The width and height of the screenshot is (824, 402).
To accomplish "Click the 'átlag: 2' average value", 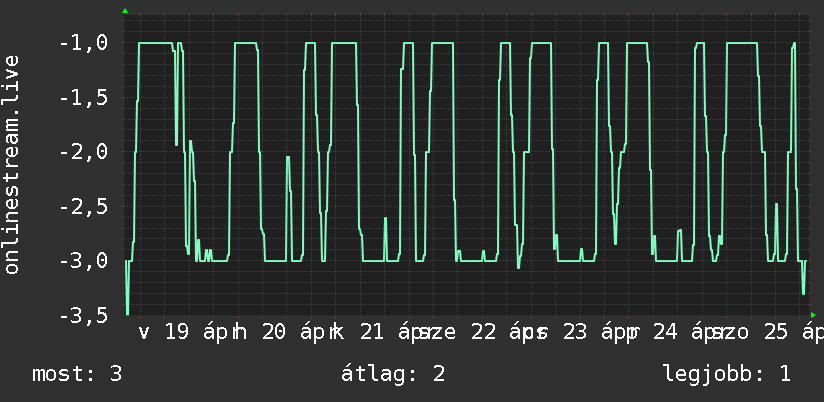I will [393, 374].
